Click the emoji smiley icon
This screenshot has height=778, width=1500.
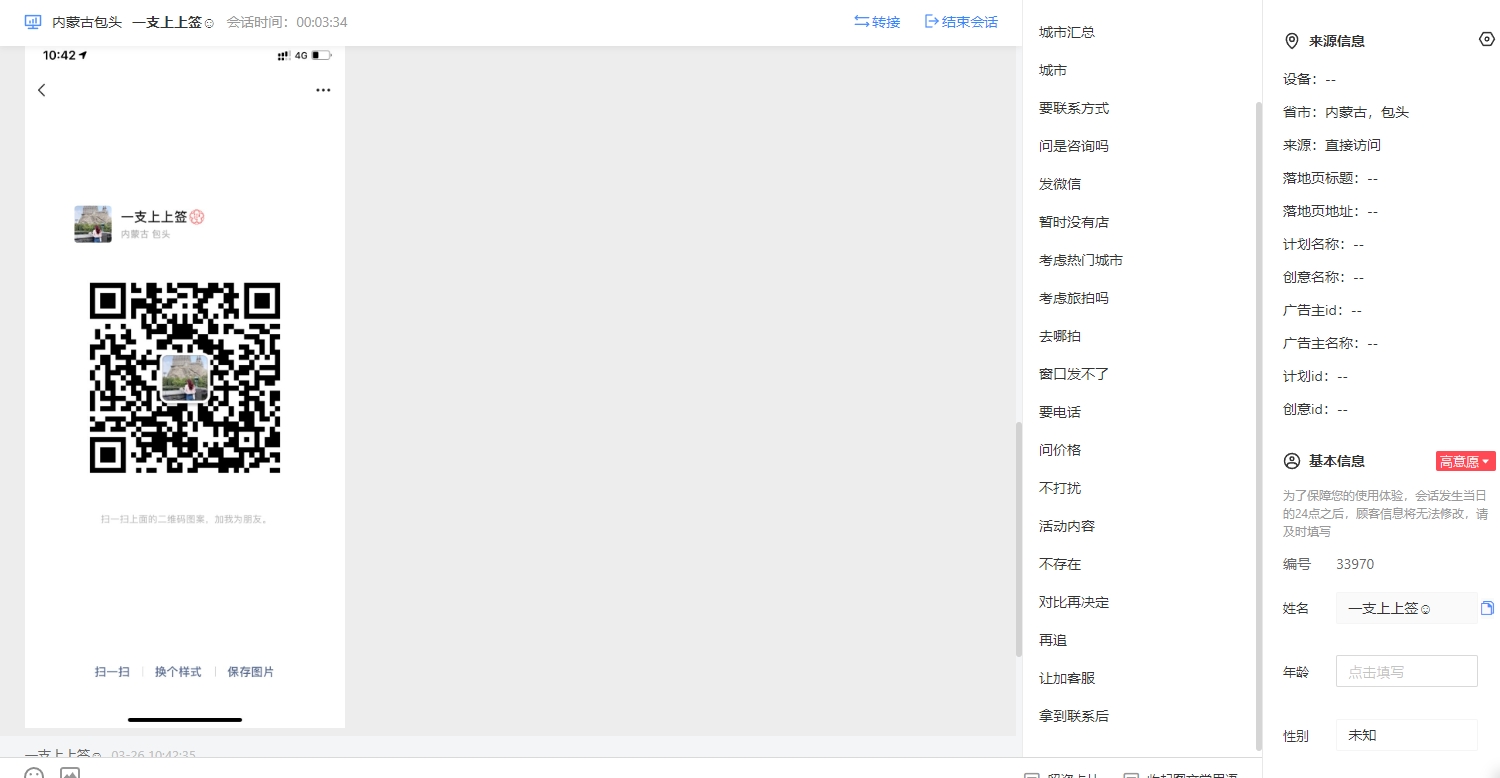[x=35, y=774]
